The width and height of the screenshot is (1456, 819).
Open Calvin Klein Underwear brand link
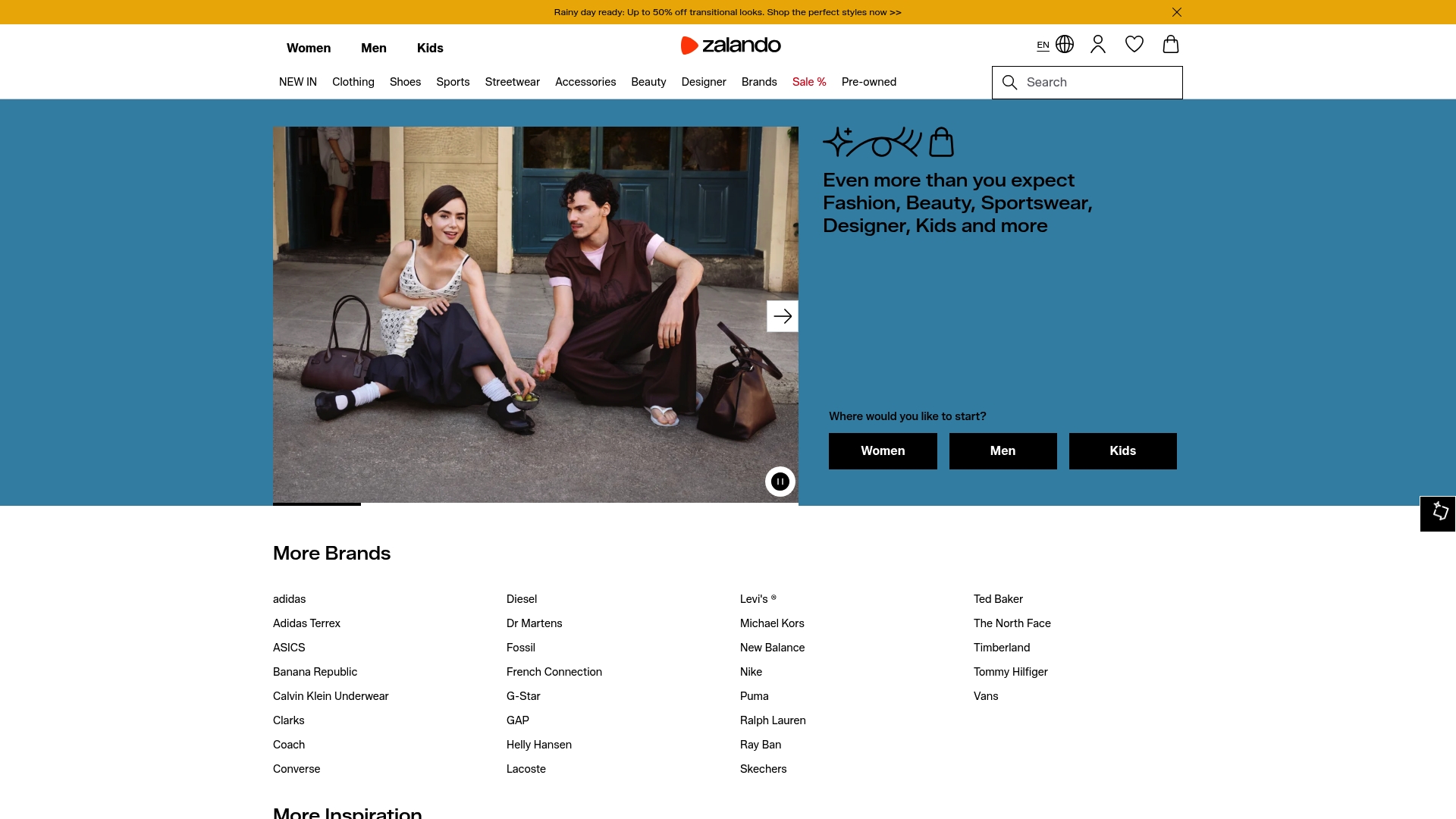click(x=331, y=696)
